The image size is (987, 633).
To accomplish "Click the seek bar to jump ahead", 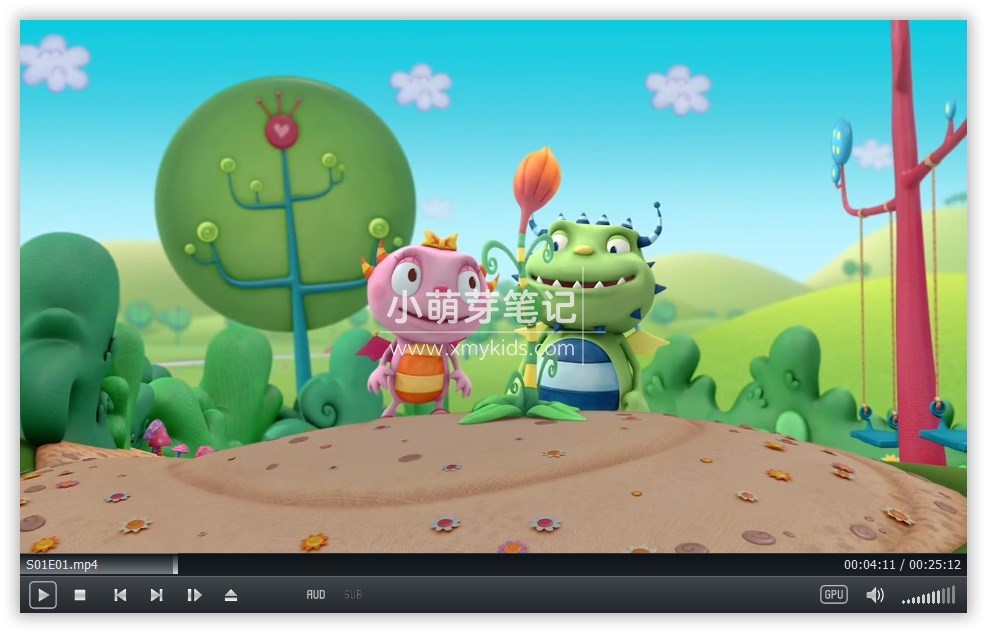I will tap(500, 565).
